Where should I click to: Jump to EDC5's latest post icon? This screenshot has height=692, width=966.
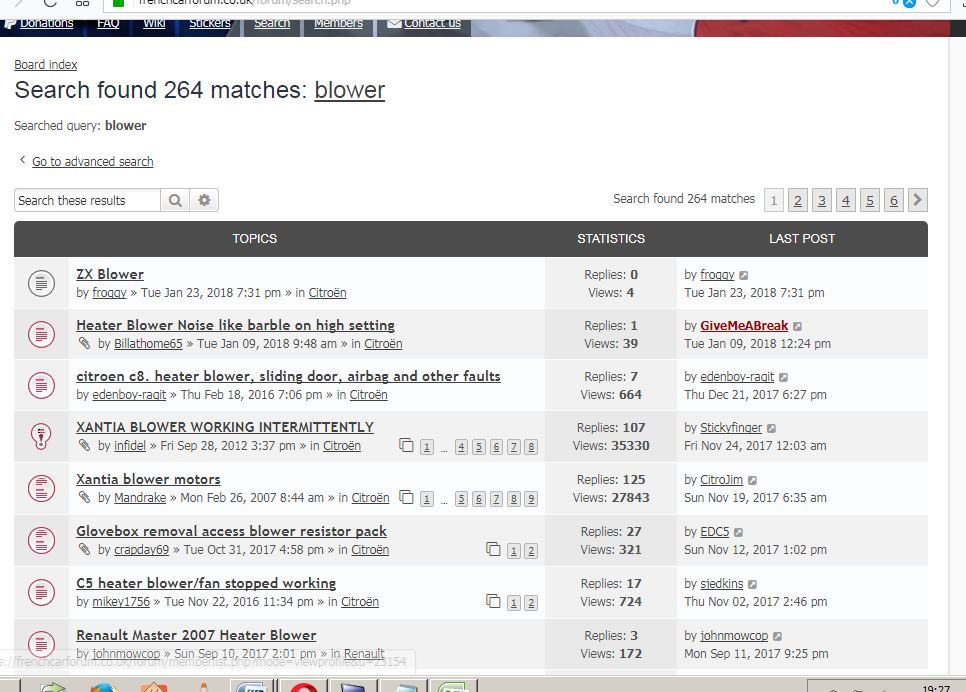coord(739,532)
